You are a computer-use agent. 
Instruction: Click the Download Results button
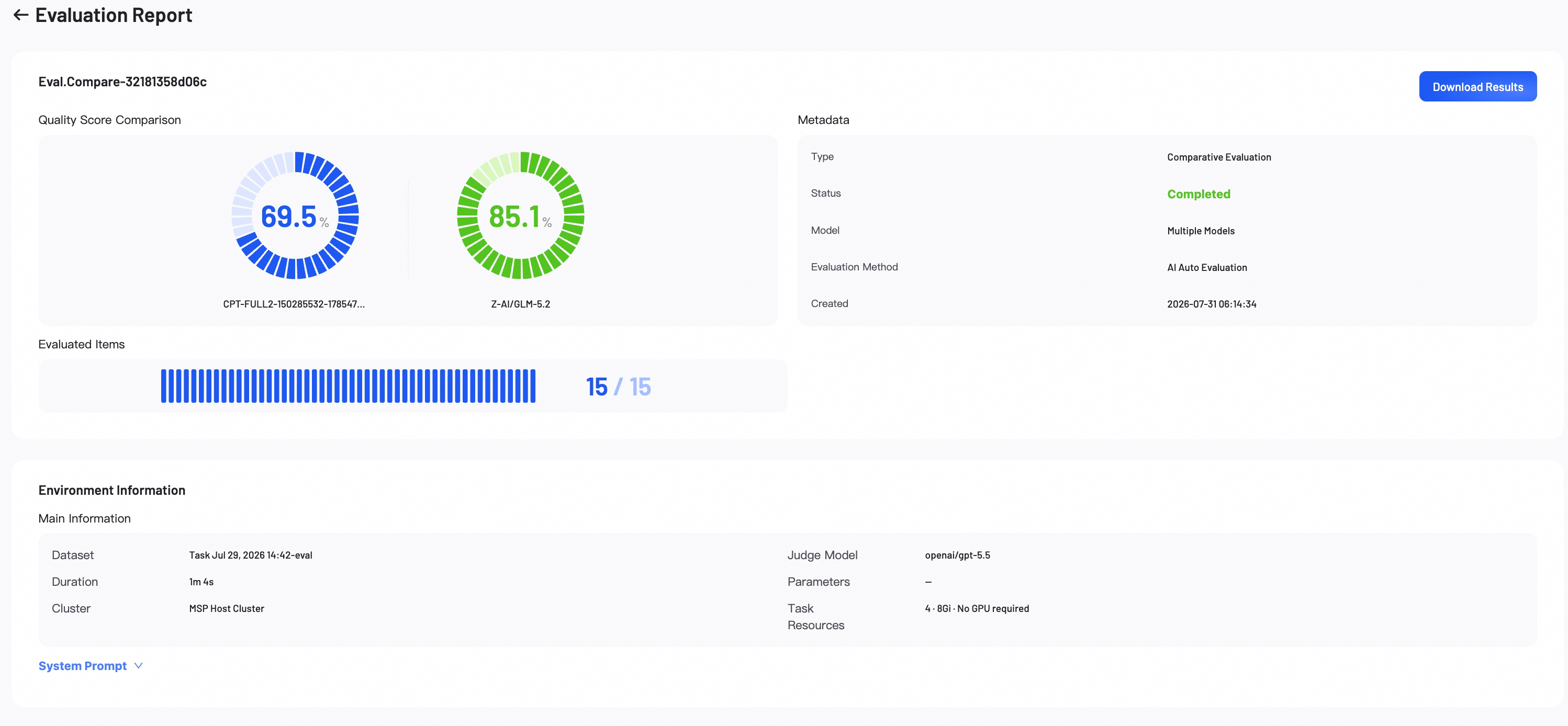(1477, 86)
